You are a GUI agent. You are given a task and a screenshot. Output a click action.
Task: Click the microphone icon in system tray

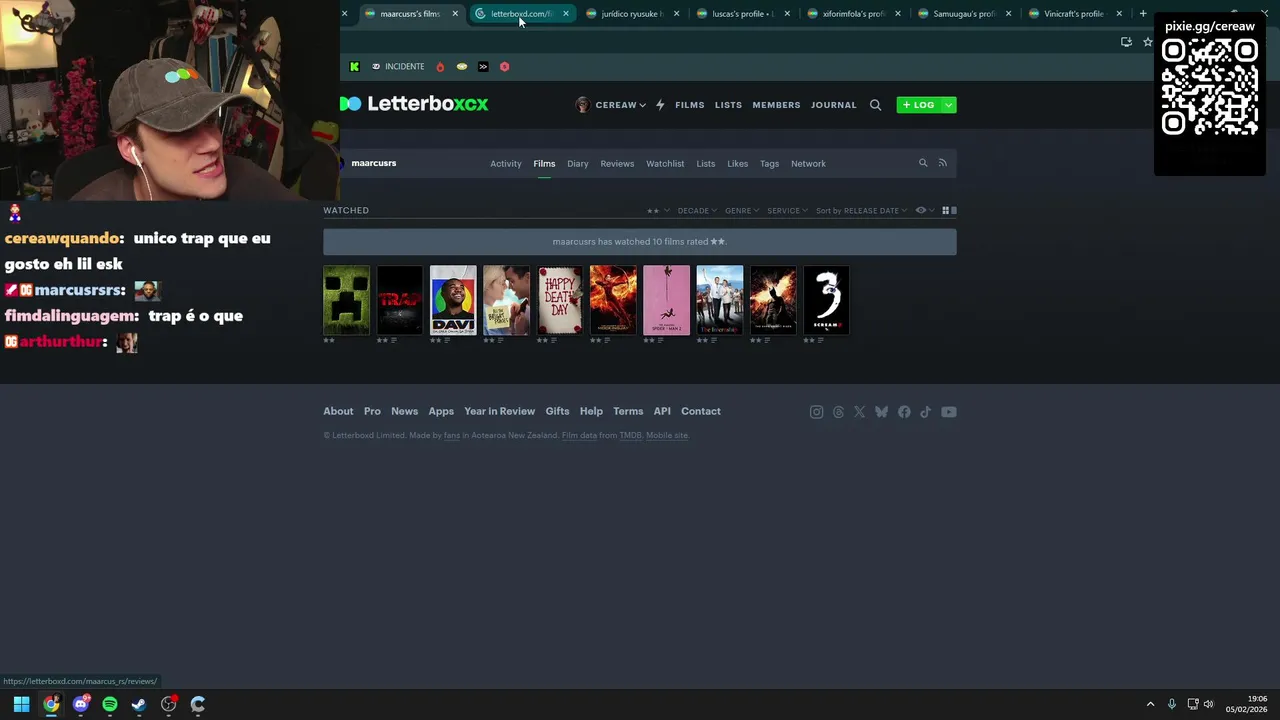pyautogui.click(x=1172, y=704)
